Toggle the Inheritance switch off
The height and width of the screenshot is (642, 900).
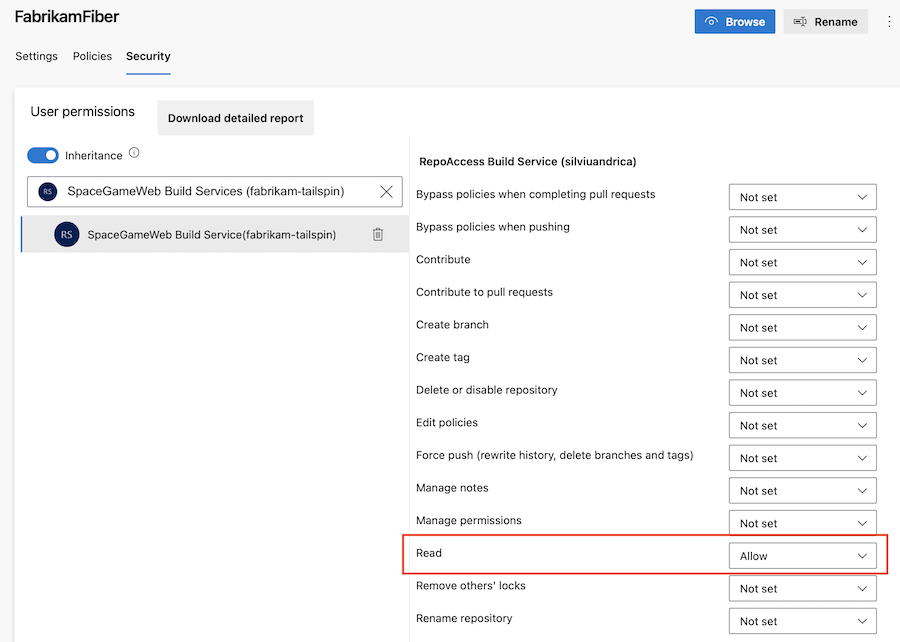(x=43, y=155)
